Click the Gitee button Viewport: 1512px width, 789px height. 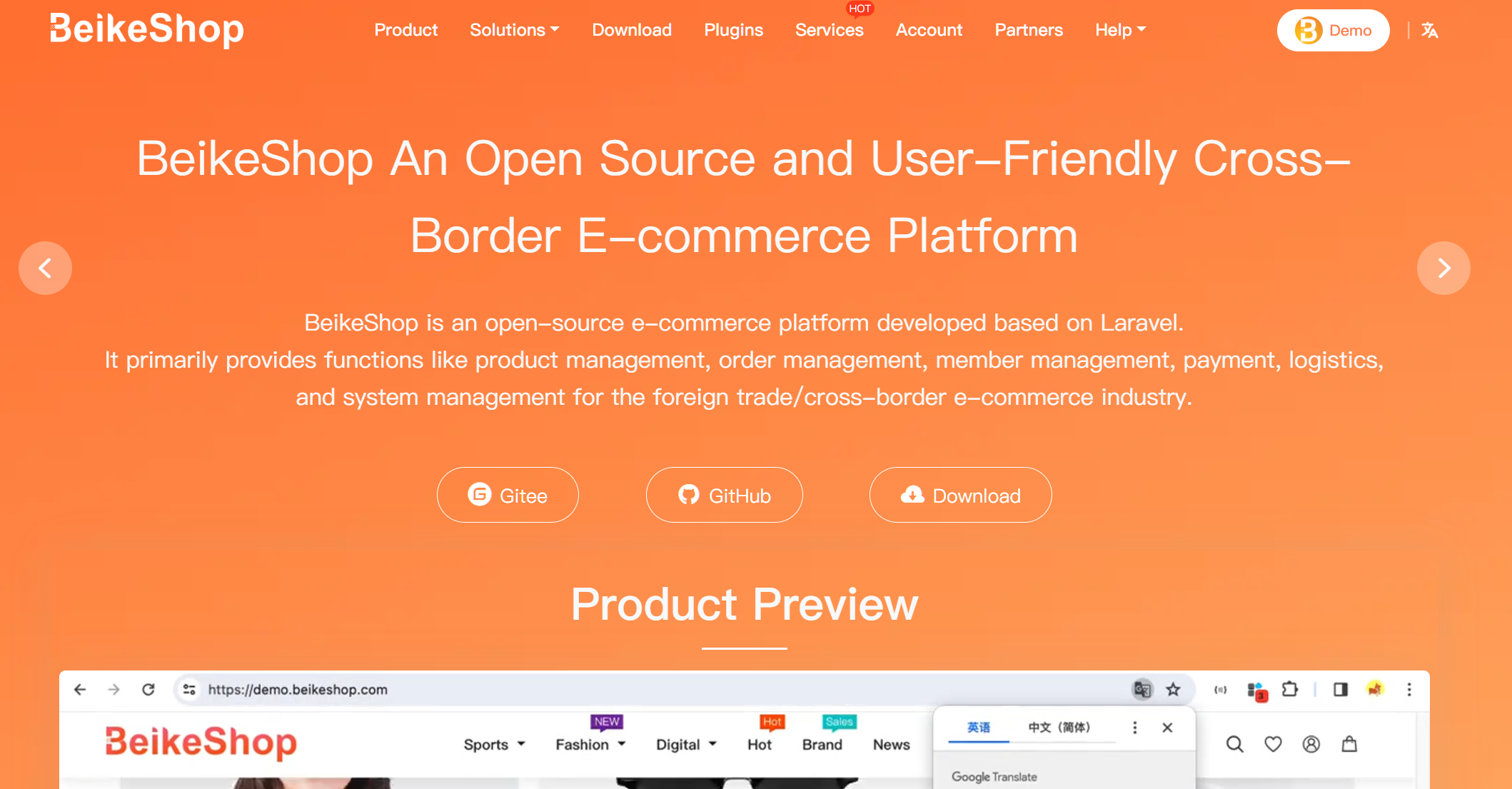(x=508, y=495)
